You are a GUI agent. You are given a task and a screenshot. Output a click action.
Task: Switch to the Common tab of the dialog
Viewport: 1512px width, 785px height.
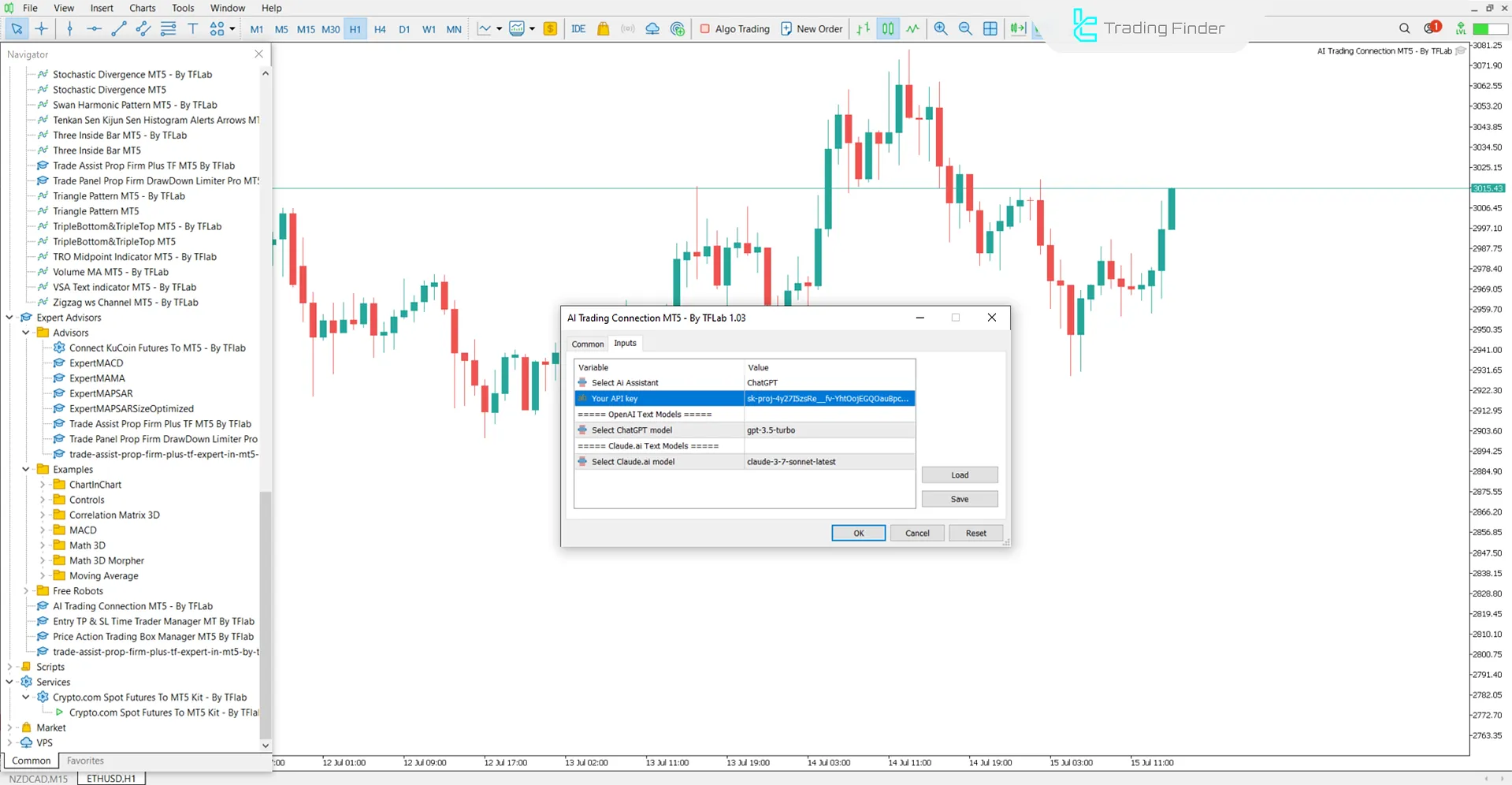click(x=586, y=344)
